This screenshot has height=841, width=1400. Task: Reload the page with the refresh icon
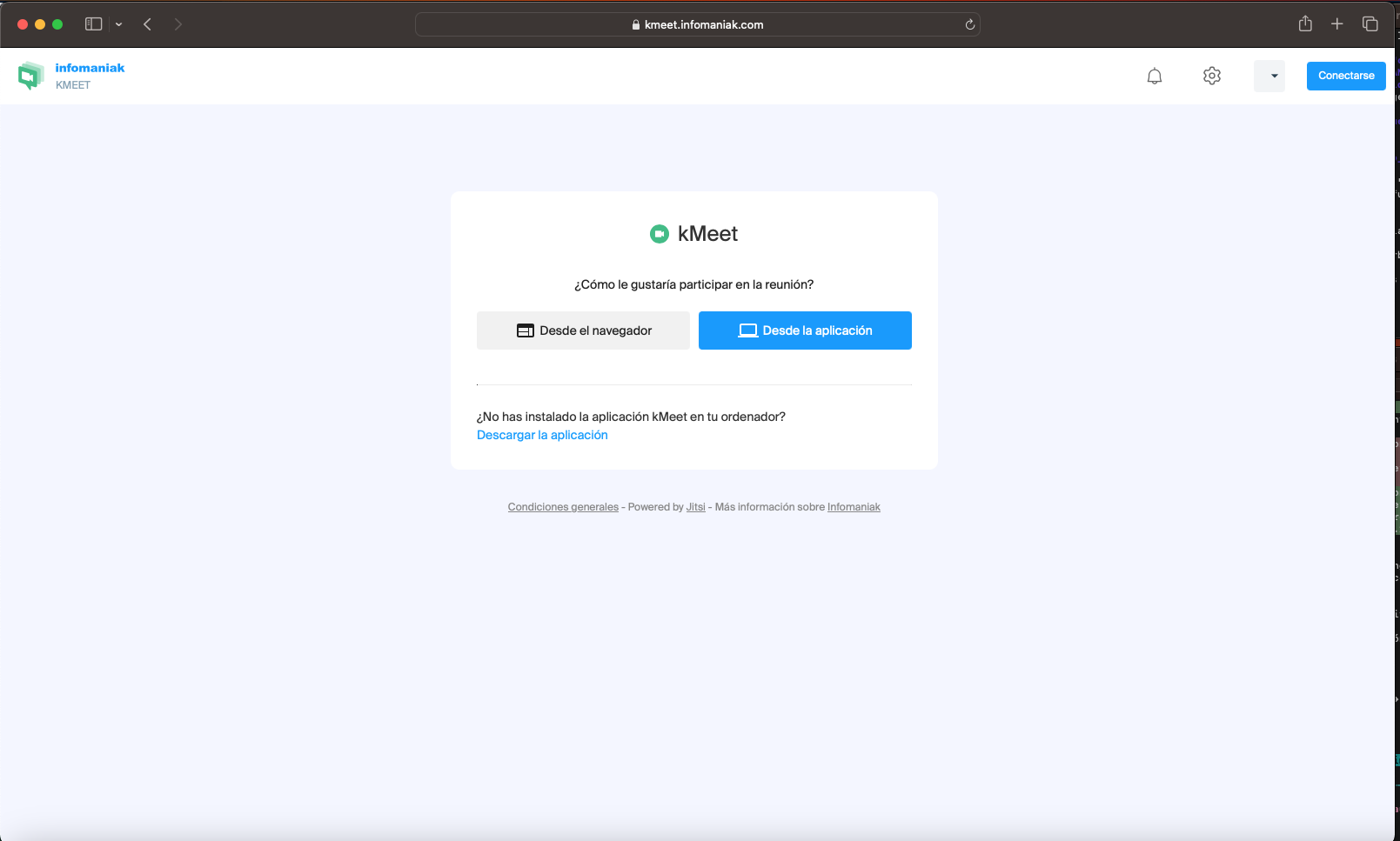[969, 24]
